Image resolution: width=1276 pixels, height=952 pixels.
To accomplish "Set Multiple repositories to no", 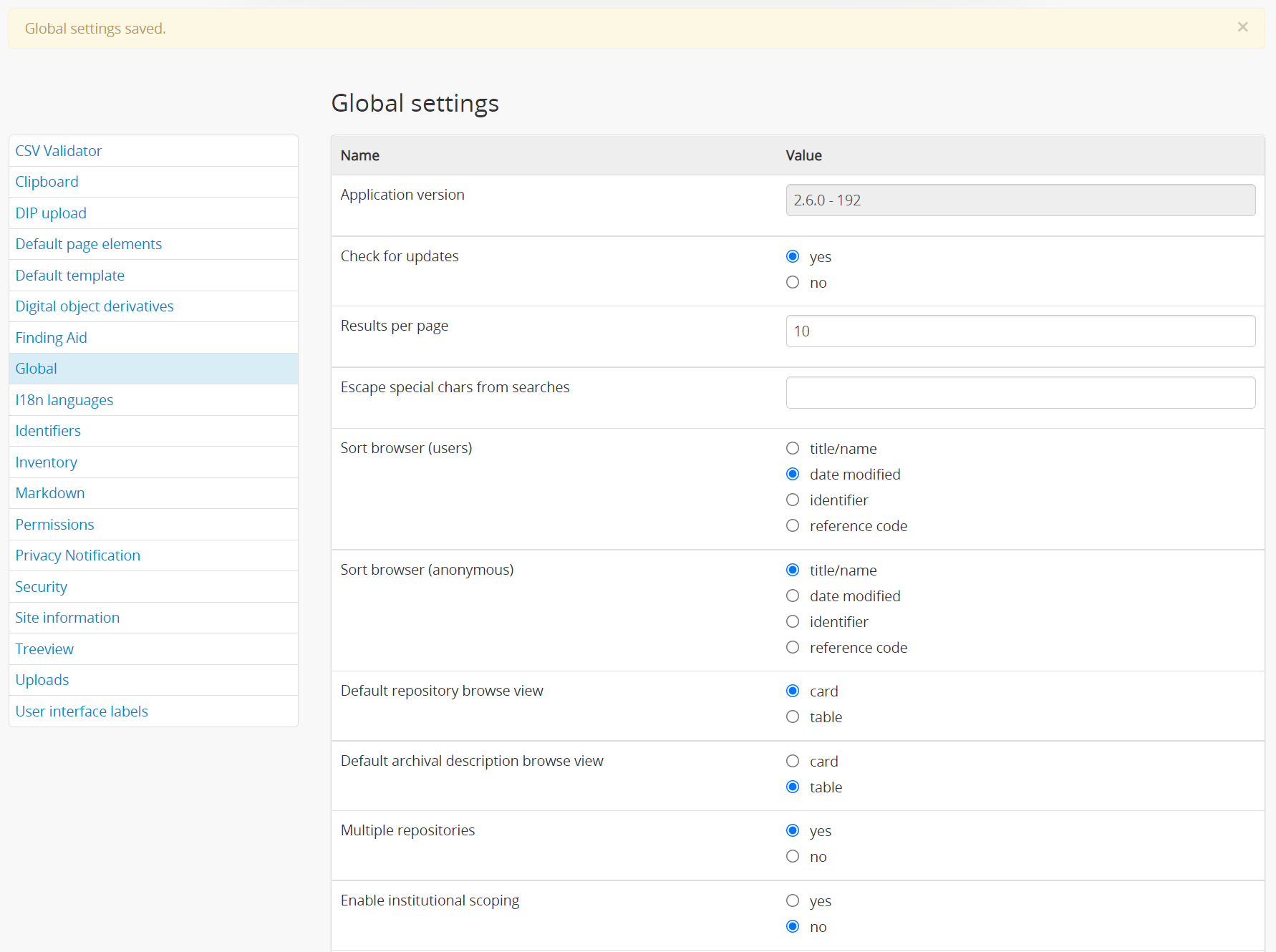I will tap(793, 857).
